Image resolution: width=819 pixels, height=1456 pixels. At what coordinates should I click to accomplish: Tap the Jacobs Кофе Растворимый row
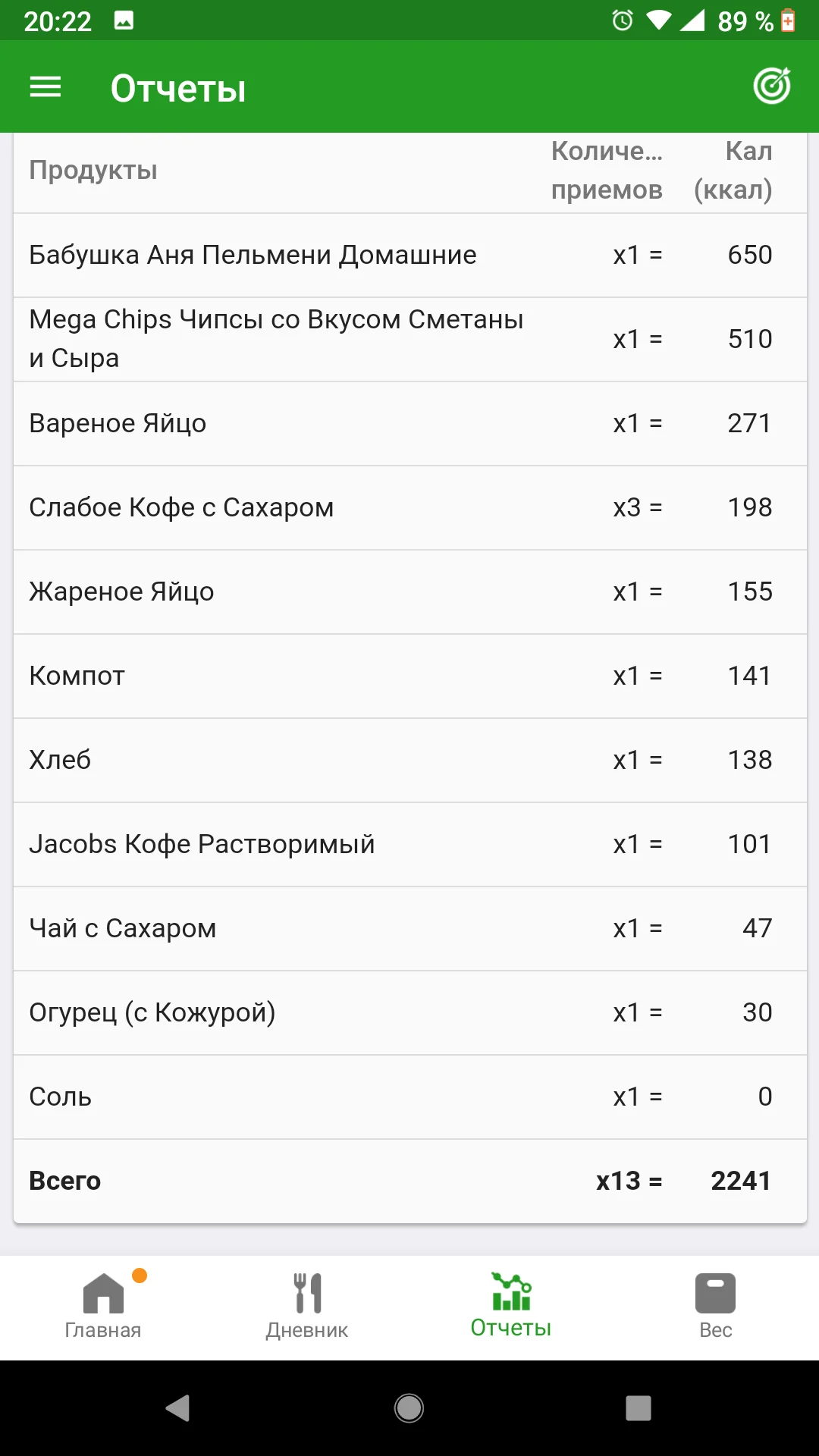[409, 844]
